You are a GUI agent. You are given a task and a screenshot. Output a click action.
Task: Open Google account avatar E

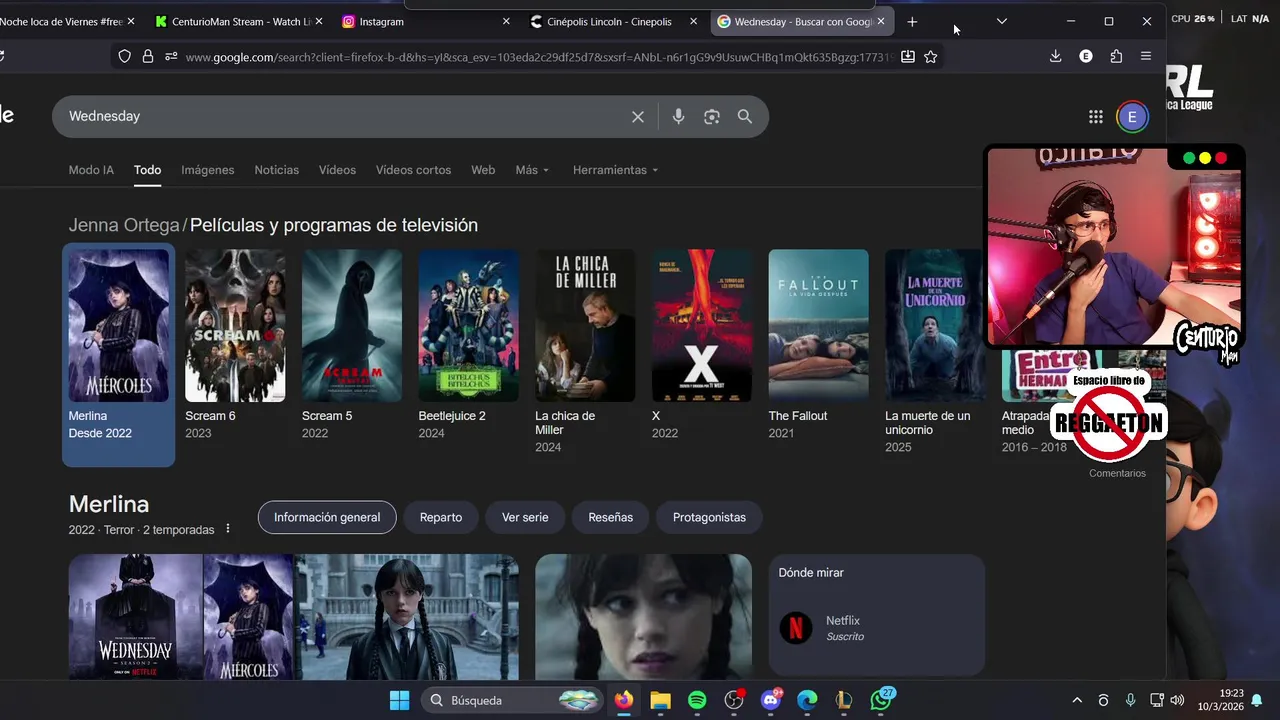click(1132, 117)
